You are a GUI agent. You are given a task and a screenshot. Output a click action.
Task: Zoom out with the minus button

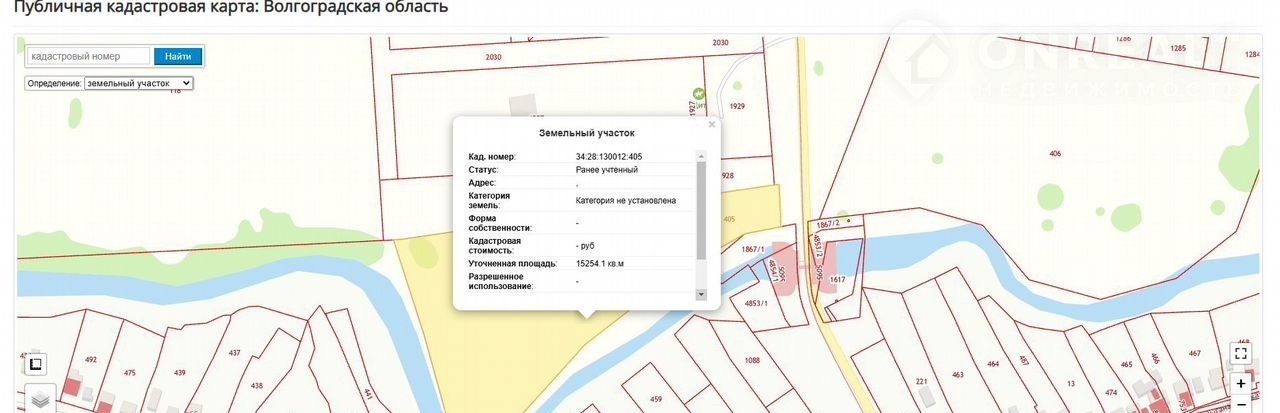coord(1240,404)
